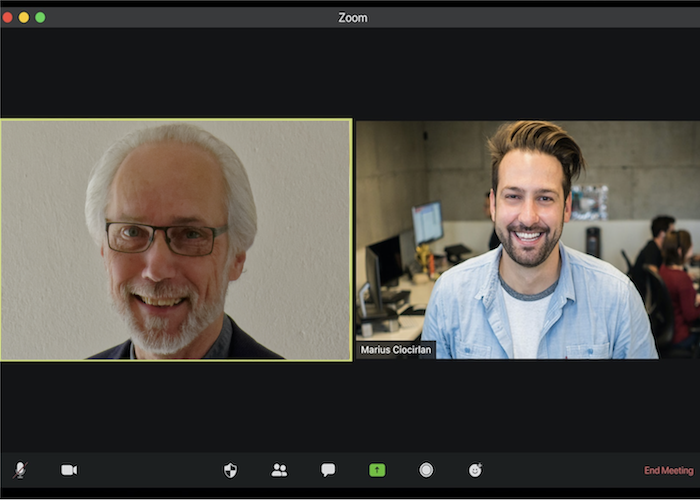Screen dimensions: 700x500
Task: Start recording with the Record icon
Action: [426, 470]
